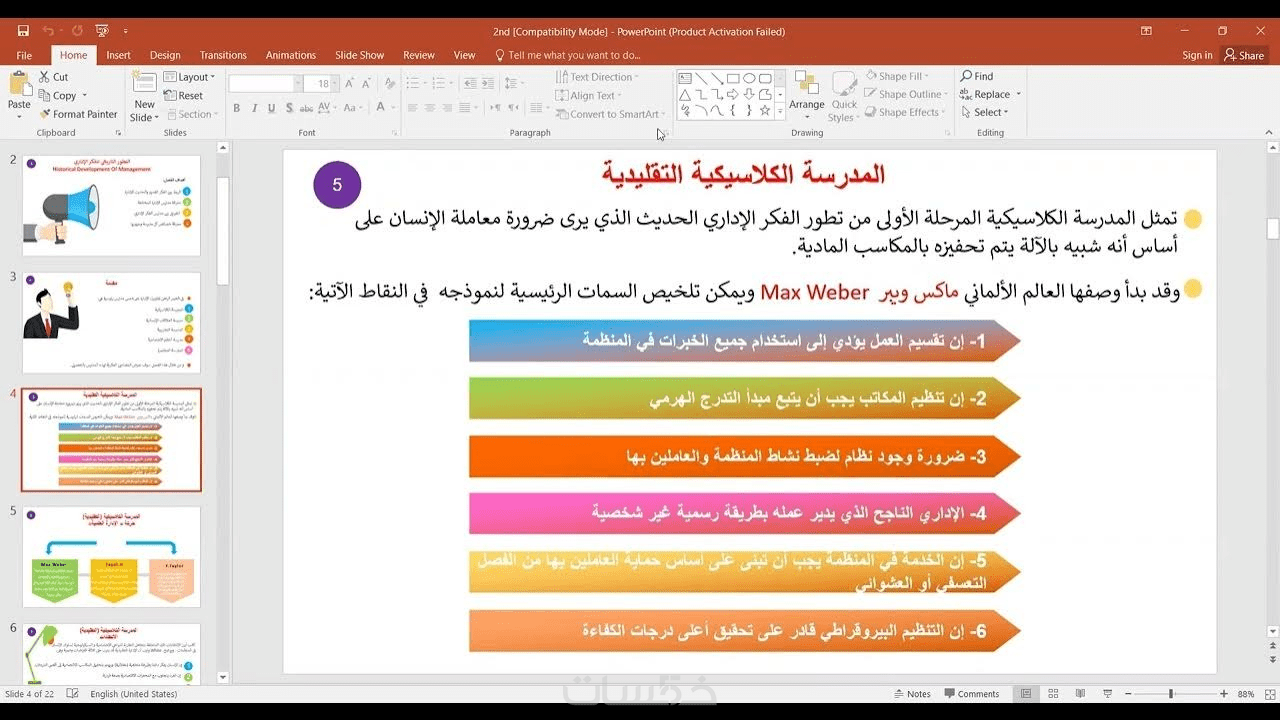Open the Comments pane

[970, 694]
